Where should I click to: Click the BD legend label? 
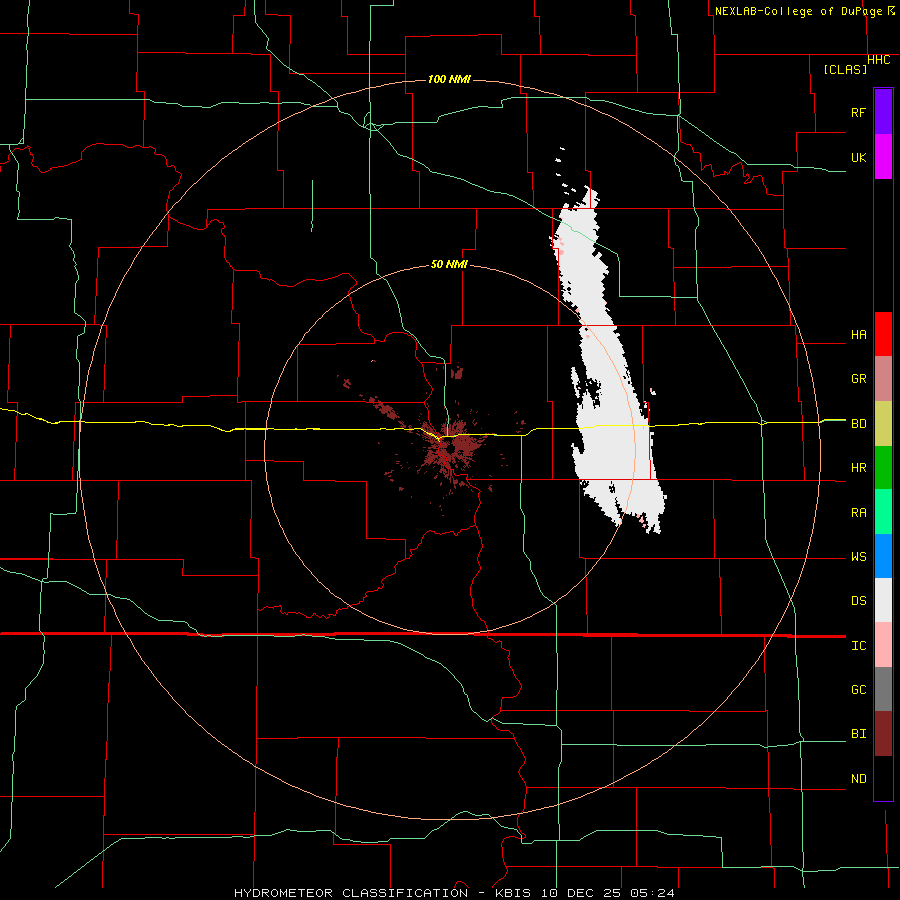point(858,424)
